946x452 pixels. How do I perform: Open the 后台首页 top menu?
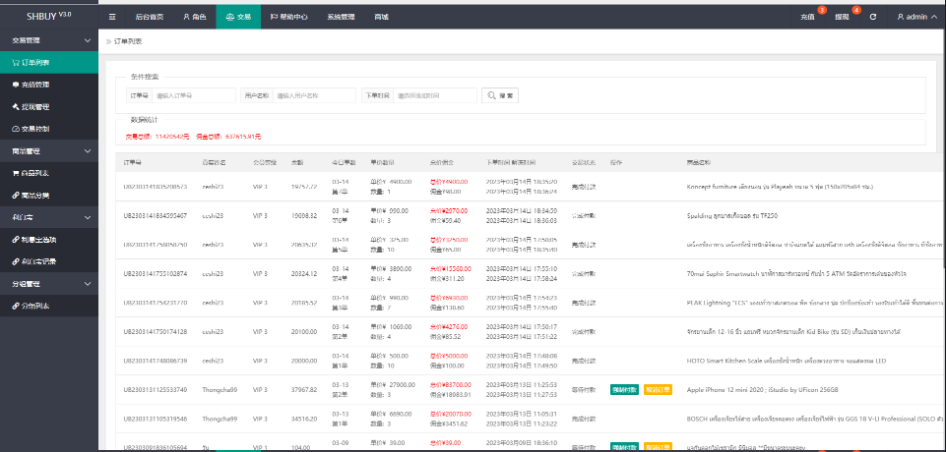[x=149, y=17]
